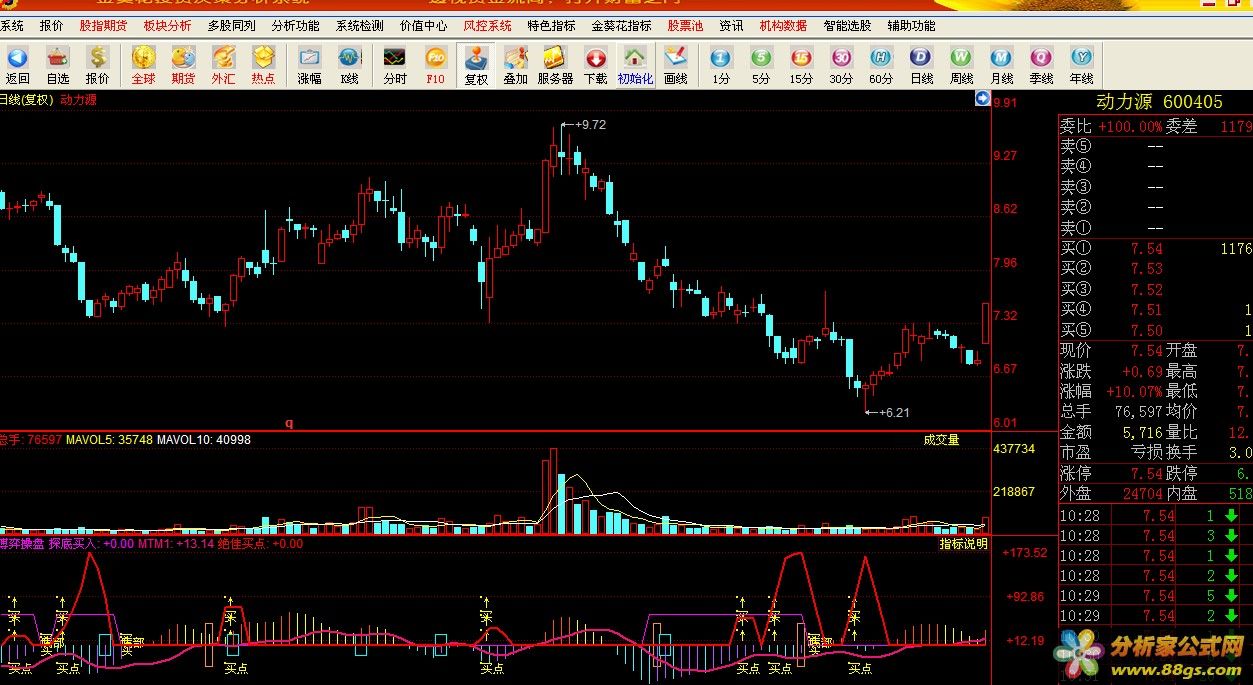Open the 全球 global markets icon
This screenshot has width=1253, height=685.
[x=144, y=65]
